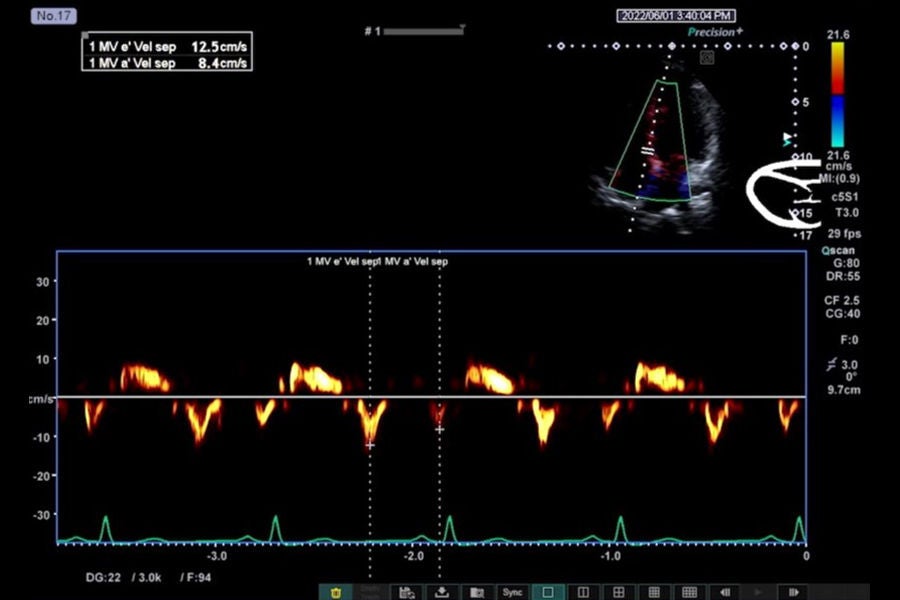The width and height of the screenshot is (900, 600).
Task: Select the MV e' Vel sep measurement row
Action: [167, 47]
